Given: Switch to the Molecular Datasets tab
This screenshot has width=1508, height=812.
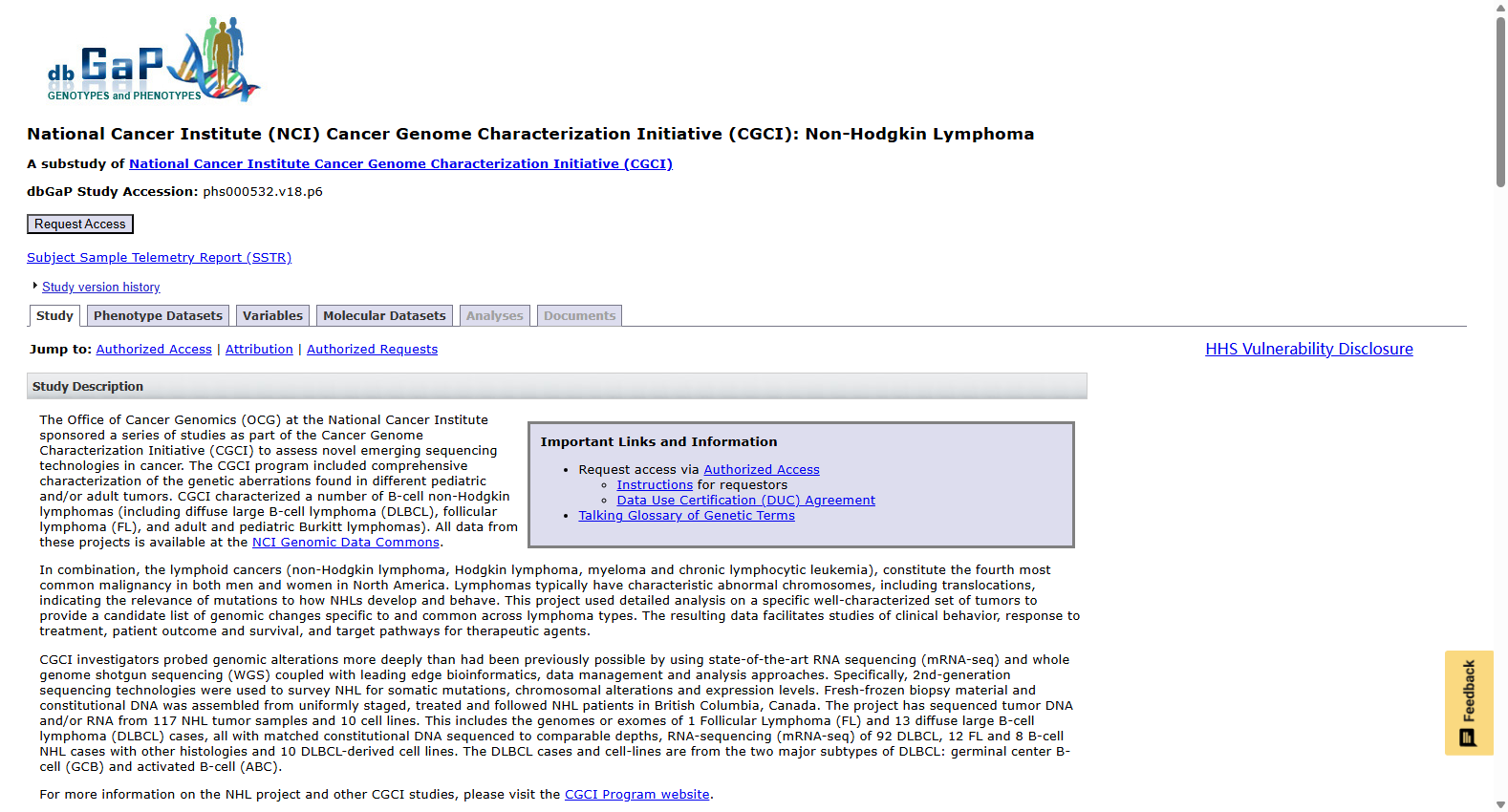Looking at the screenshot, I should pos(384,316).
